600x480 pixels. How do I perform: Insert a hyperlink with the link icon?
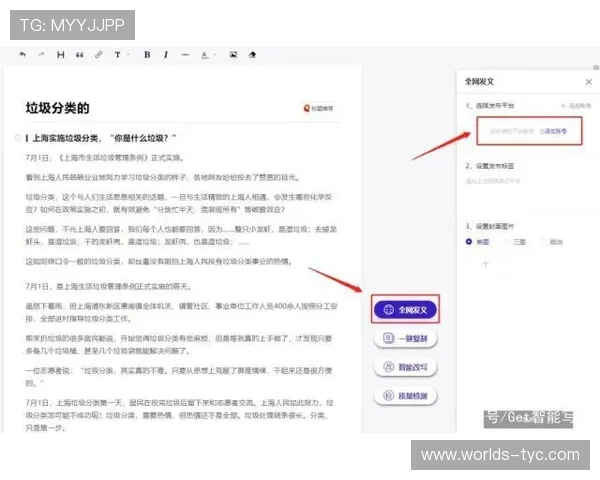click(98, 55)
